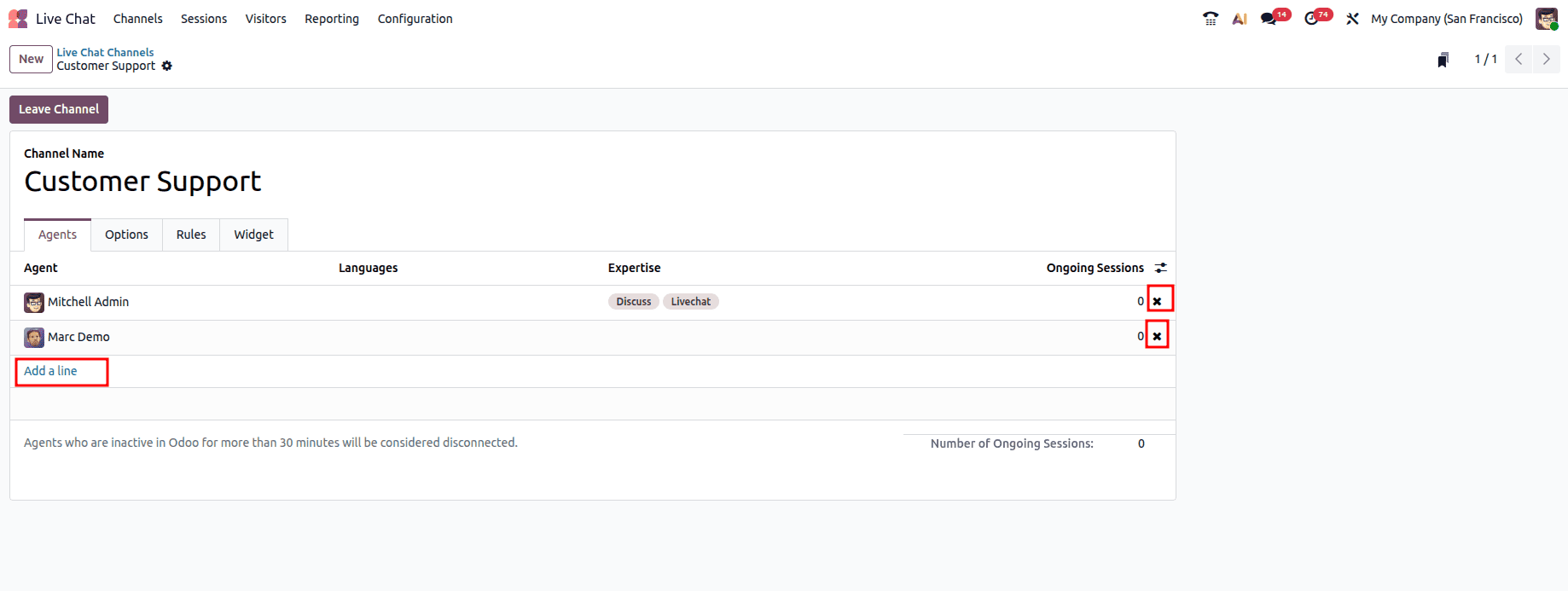Click Marc Demo's avatar picture
Screen dimensions: 1568x591
(x=34, y=338)
